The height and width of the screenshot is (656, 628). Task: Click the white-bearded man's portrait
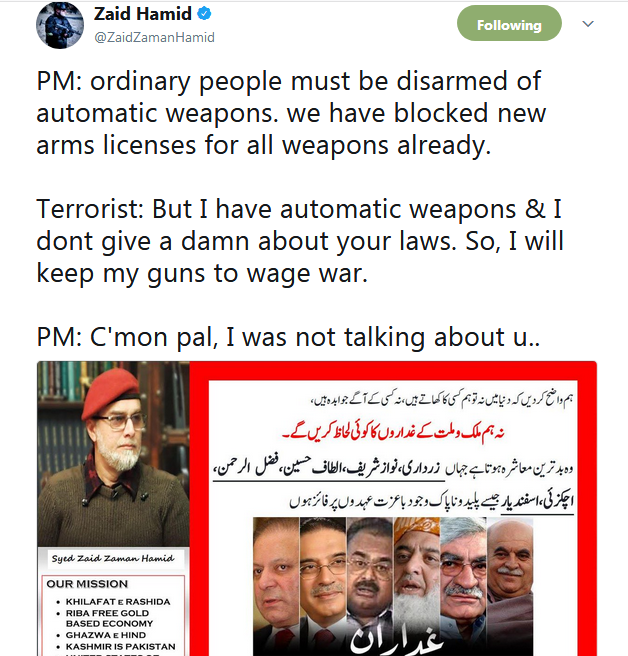click(417, 586)
